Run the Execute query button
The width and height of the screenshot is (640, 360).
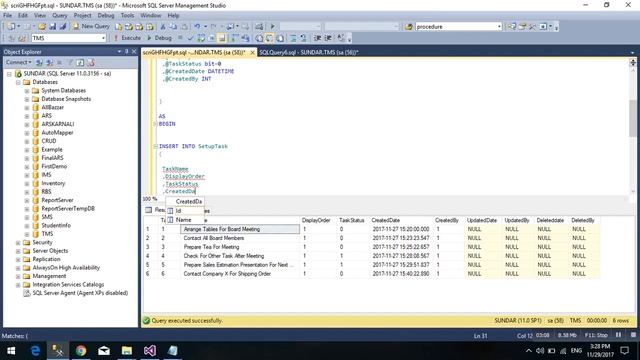tap(127, 38)
